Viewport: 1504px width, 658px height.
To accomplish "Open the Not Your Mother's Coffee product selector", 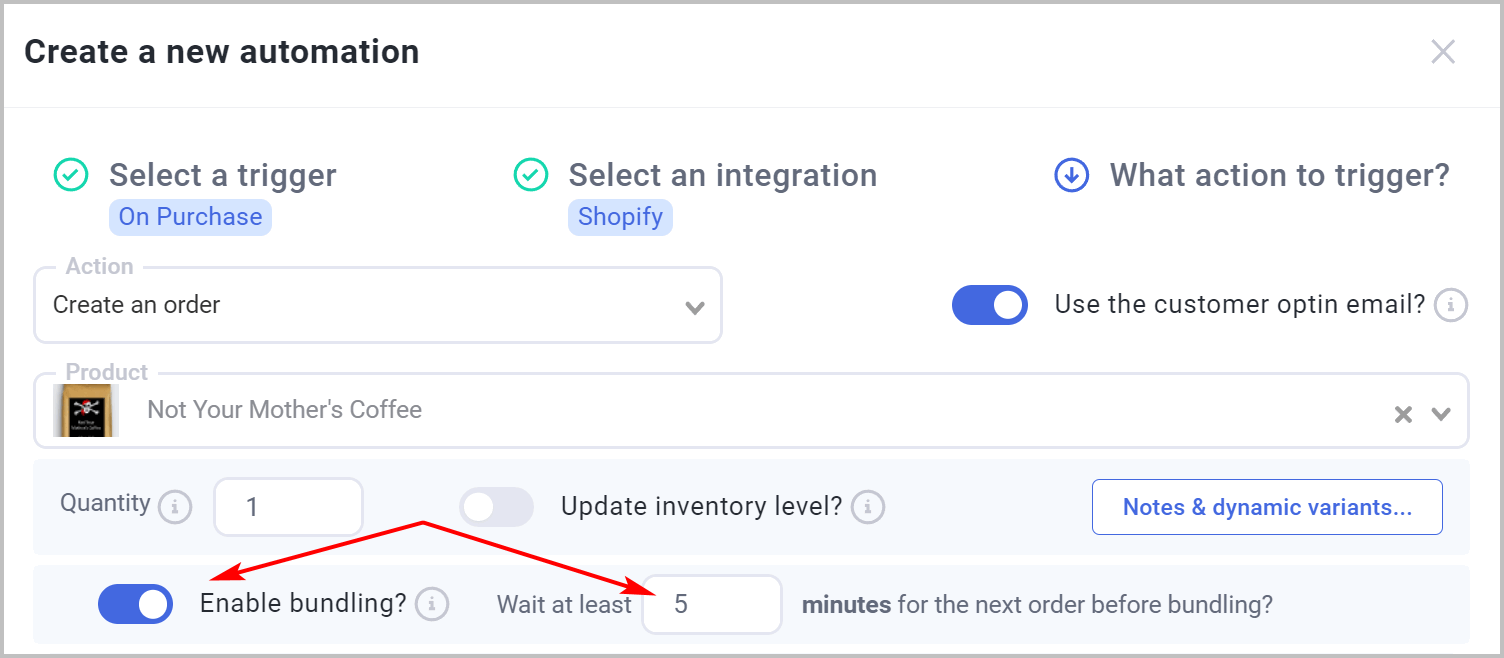I will click(751, 411).
